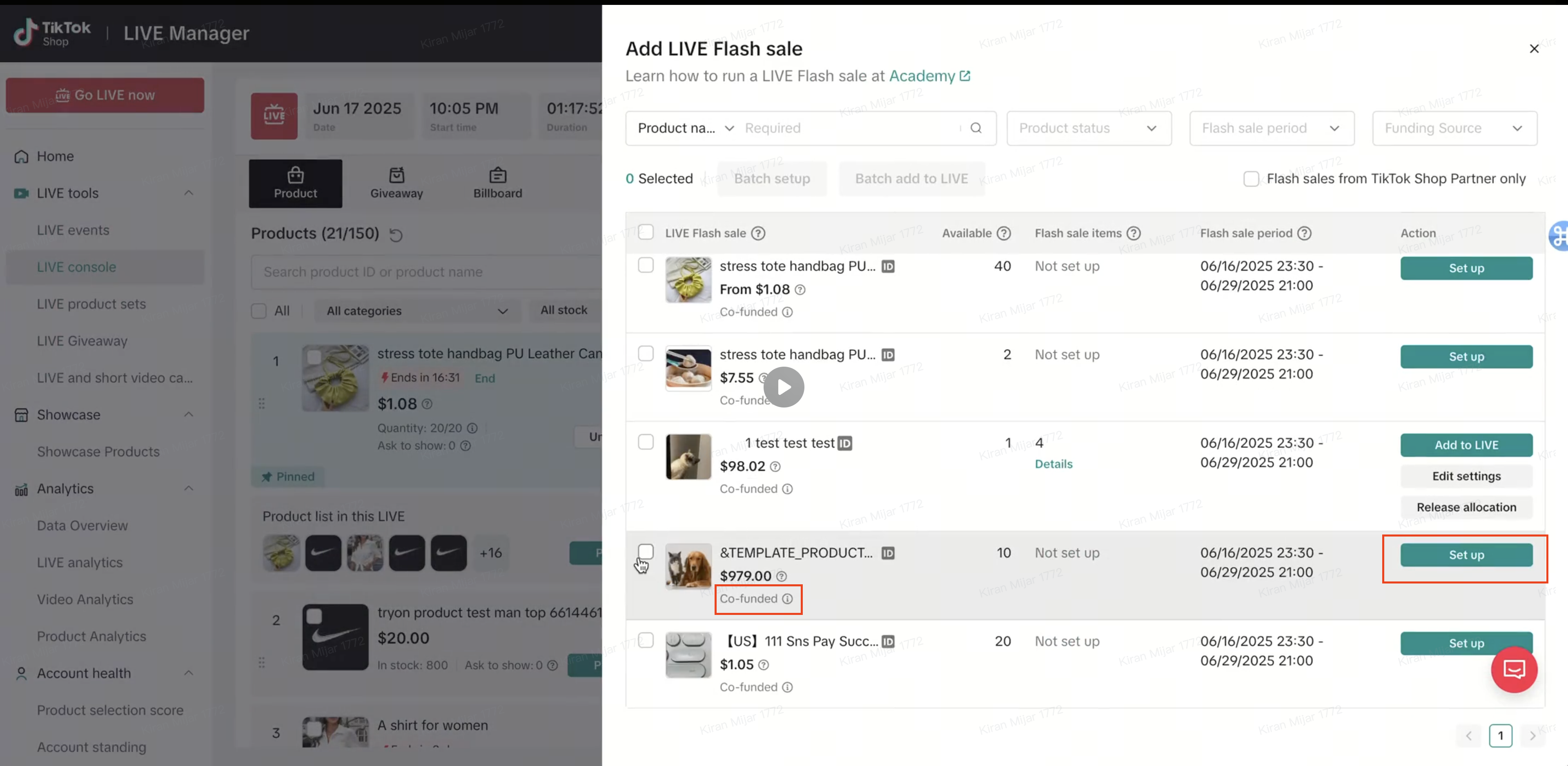The width and height of the screenshot is (1568, 766).
Task: Click the help icon next to Flash sale items
Action: tap(1134, 233)
